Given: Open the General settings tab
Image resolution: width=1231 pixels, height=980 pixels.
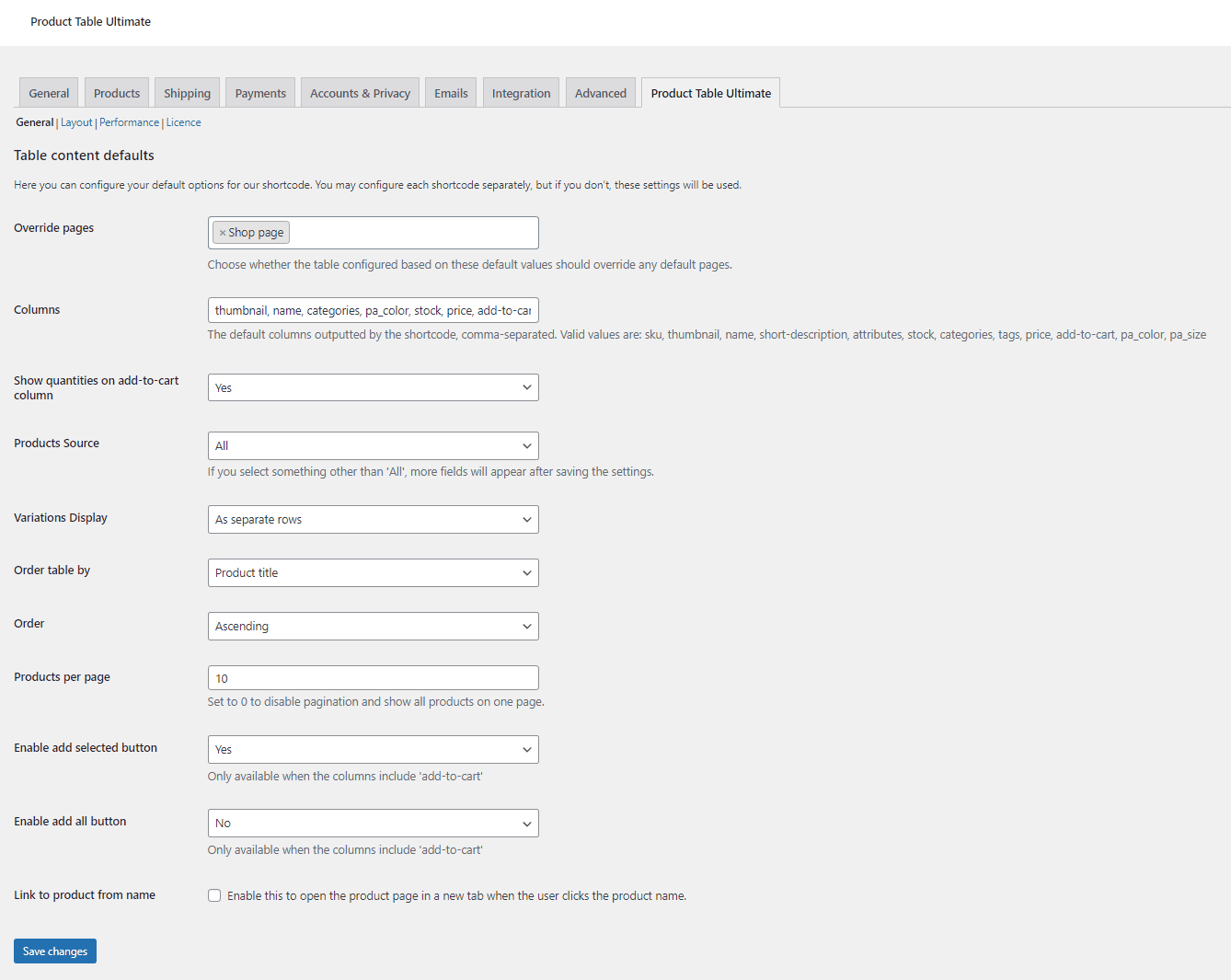Looking at the screenshot, I should point(49,93).
